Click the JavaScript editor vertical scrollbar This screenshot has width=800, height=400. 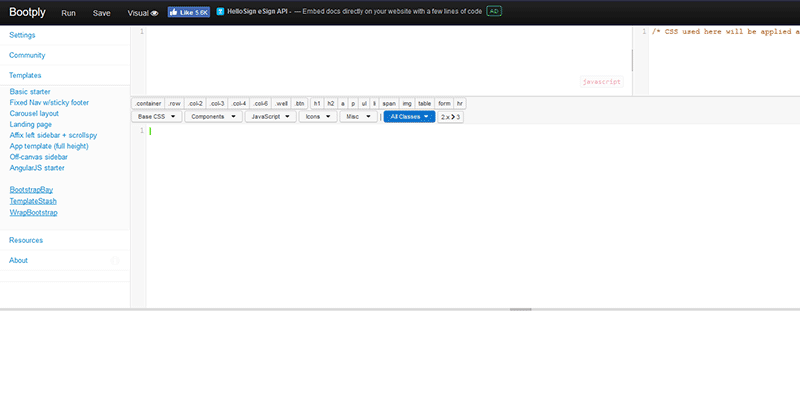pos(632,60)
